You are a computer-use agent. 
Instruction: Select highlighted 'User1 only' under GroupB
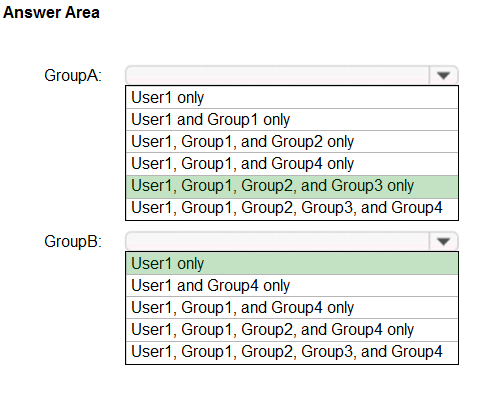point(292,263)
